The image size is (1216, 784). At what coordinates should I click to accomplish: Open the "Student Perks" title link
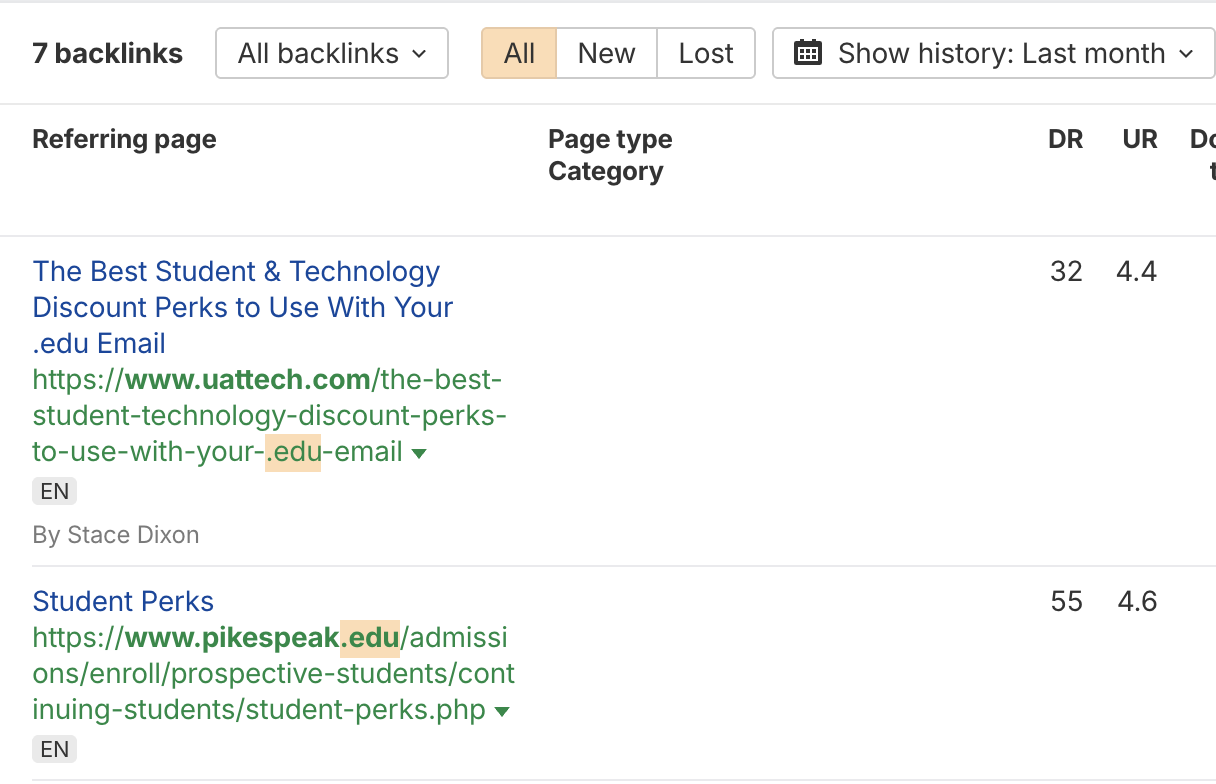(x=123, y=601)
